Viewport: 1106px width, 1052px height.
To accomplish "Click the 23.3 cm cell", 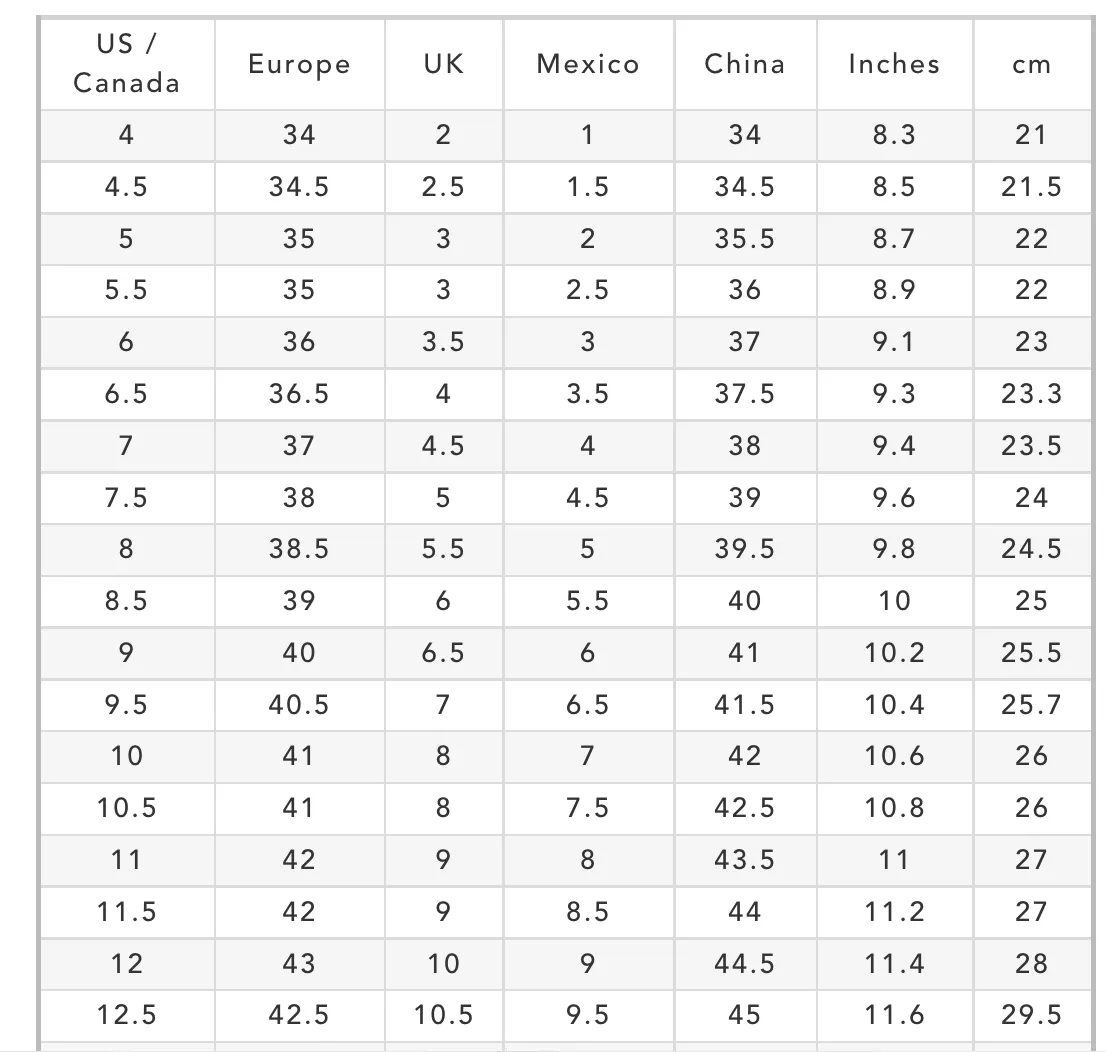I will click(1032, 394).
